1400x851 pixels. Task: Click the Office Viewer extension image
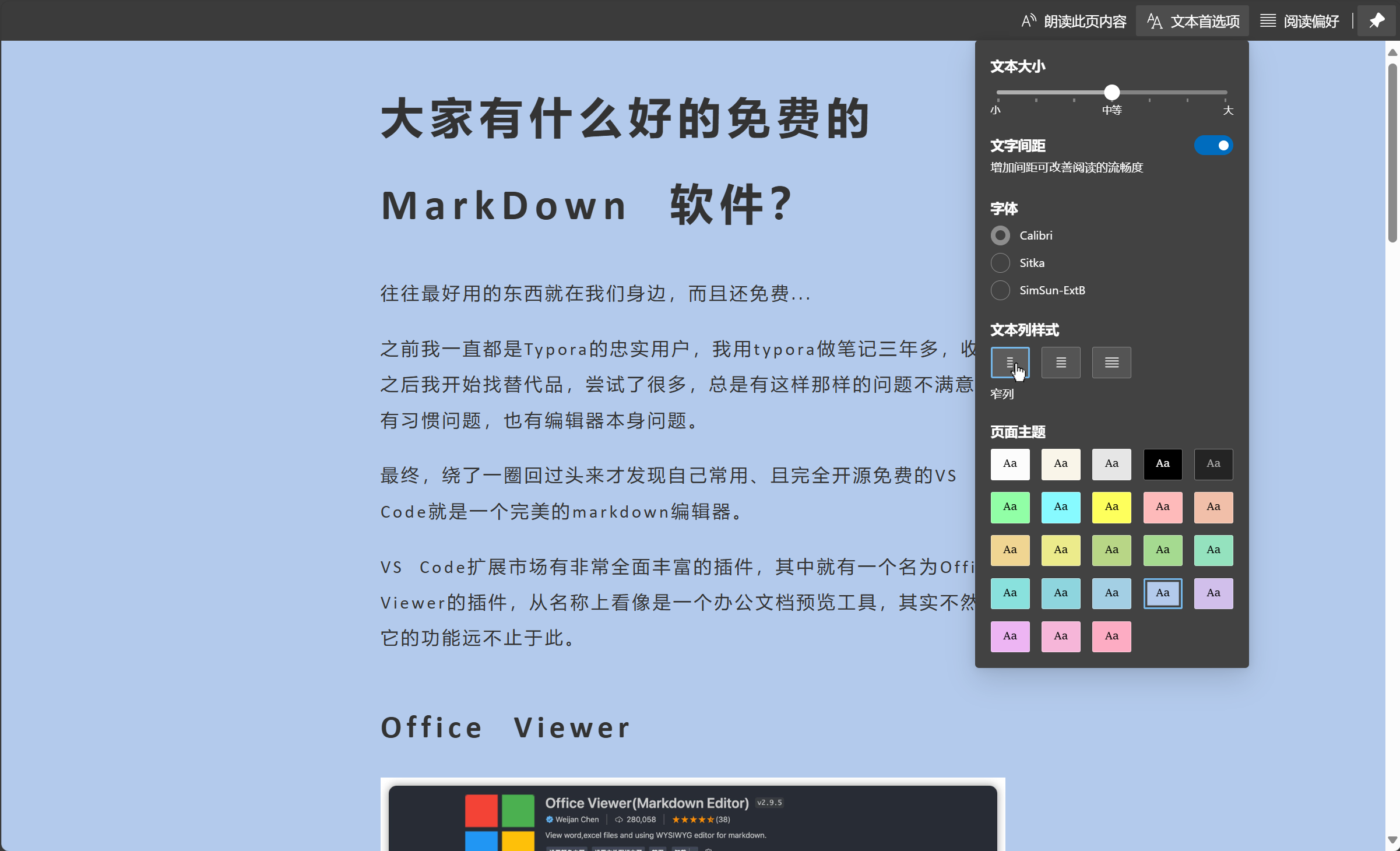pos(692,816)
